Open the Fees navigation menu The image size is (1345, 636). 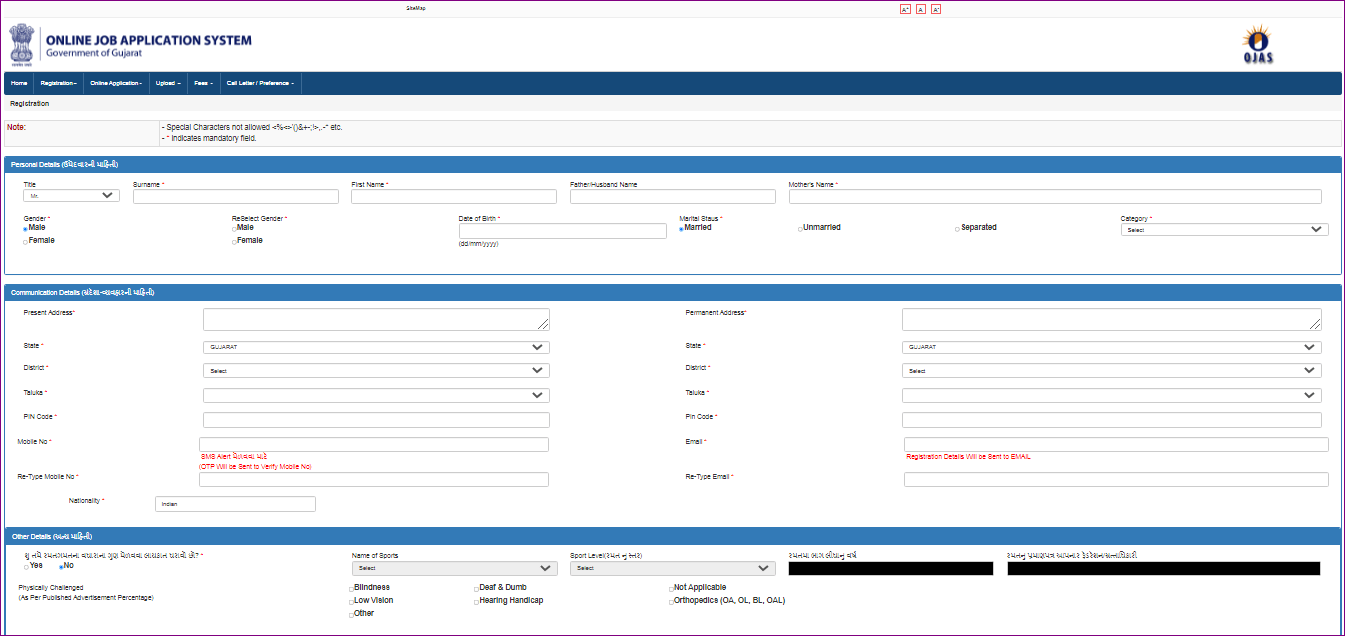click(x=203, y=83)
